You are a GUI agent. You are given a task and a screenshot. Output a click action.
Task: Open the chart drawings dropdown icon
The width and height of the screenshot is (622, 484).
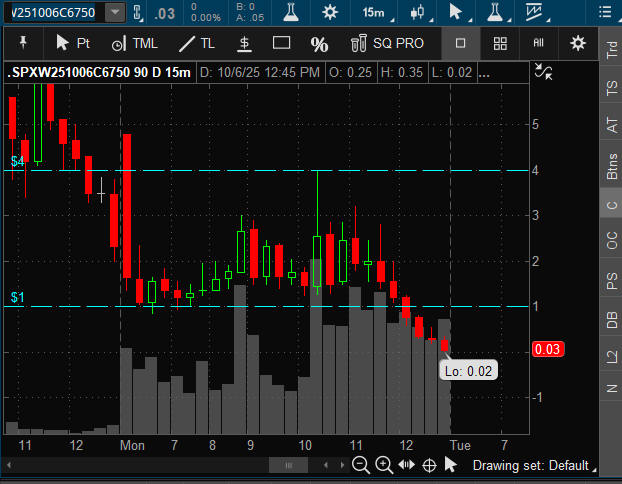point(537,12)
